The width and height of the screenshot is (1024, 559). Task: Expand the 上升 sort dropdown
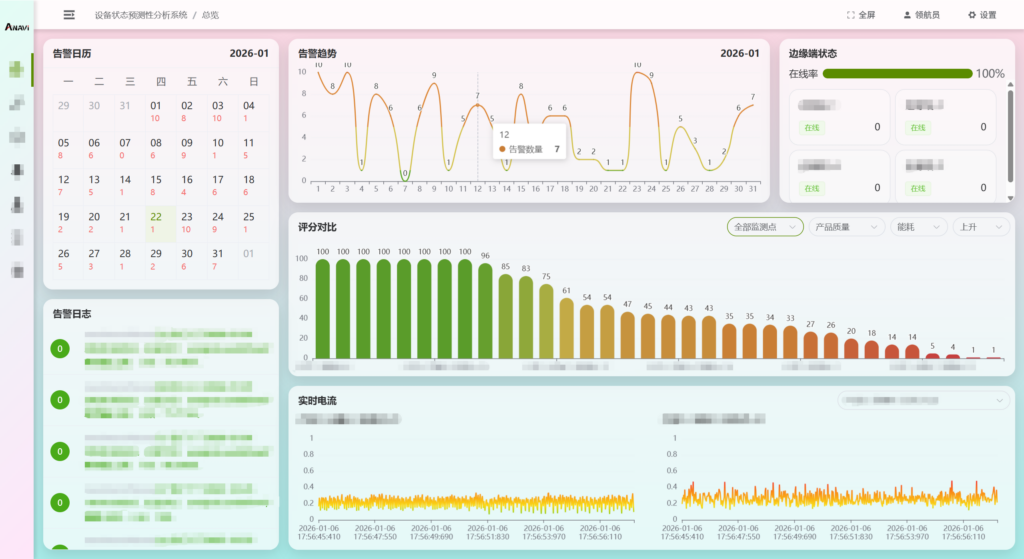[x=981, y=227]
